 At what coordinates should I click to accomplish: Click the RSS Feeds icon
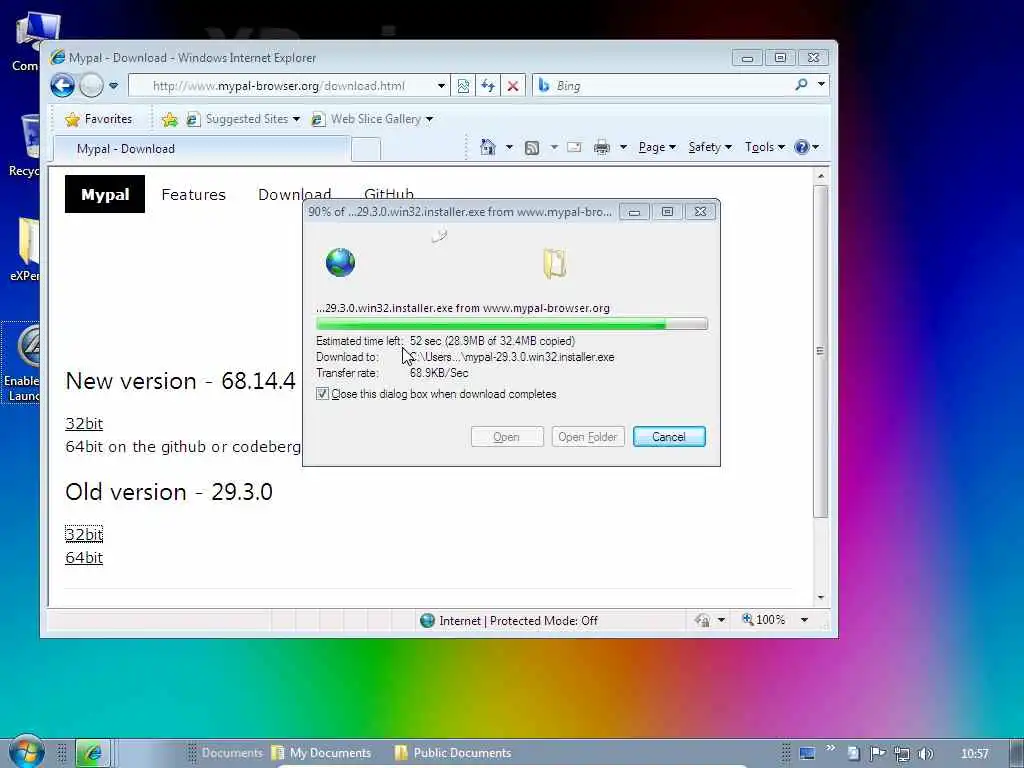532,148
